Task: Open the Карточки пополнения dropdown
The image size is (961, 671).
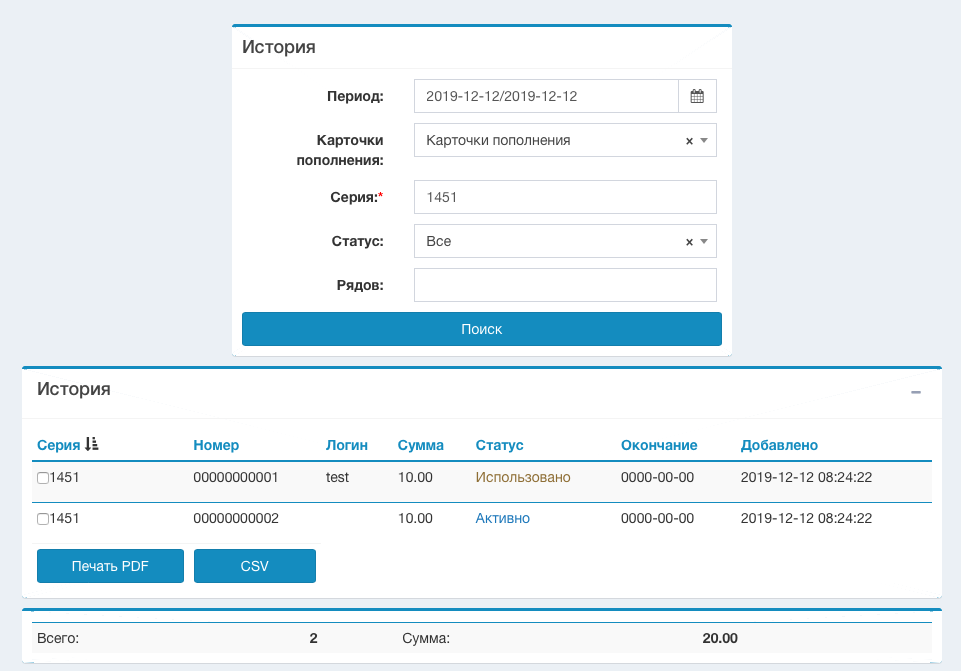Action: 550,141
